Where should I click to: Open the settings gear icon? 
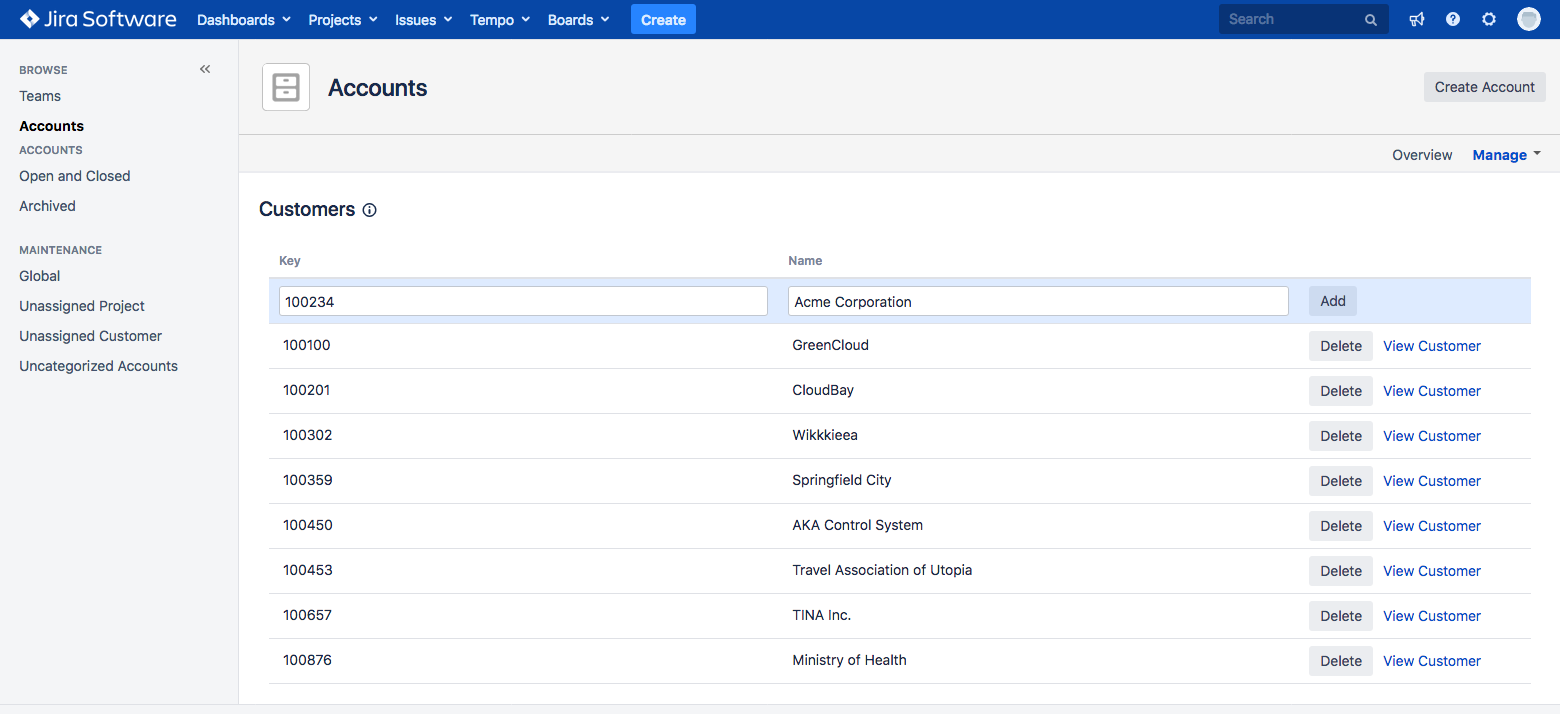tap(1489, 19)
